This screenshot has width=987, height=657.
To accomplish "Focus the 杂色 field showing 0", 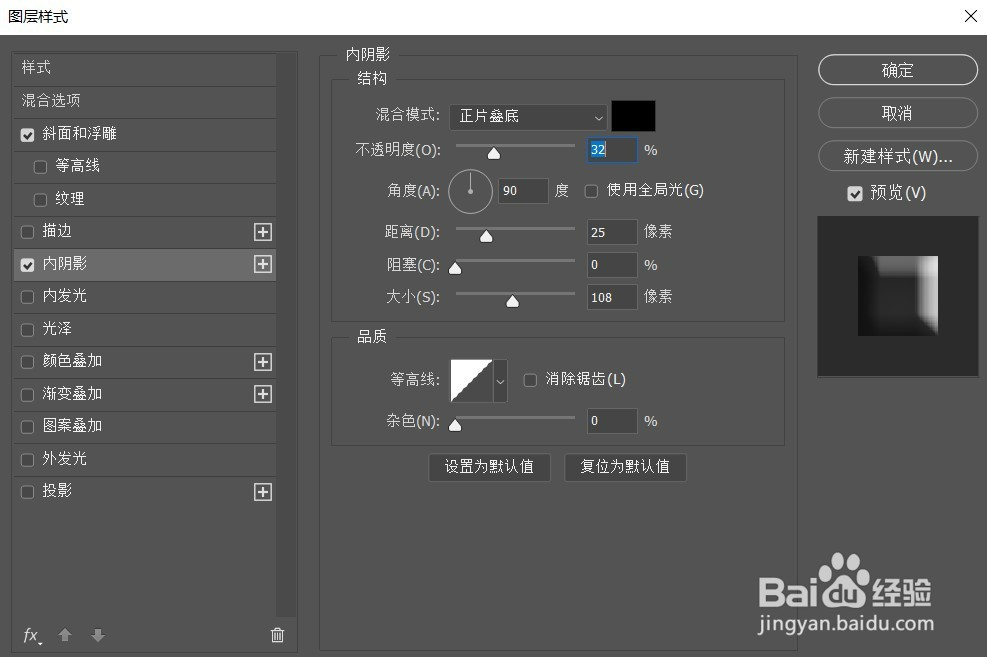I will coord(612,421).
